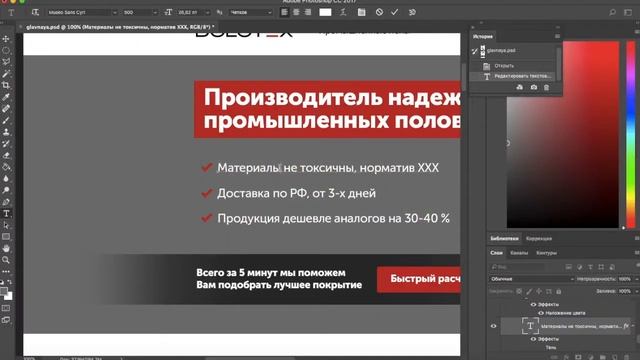Select the History Brush tool
The image size is (640, 360).
pos(6,144)
